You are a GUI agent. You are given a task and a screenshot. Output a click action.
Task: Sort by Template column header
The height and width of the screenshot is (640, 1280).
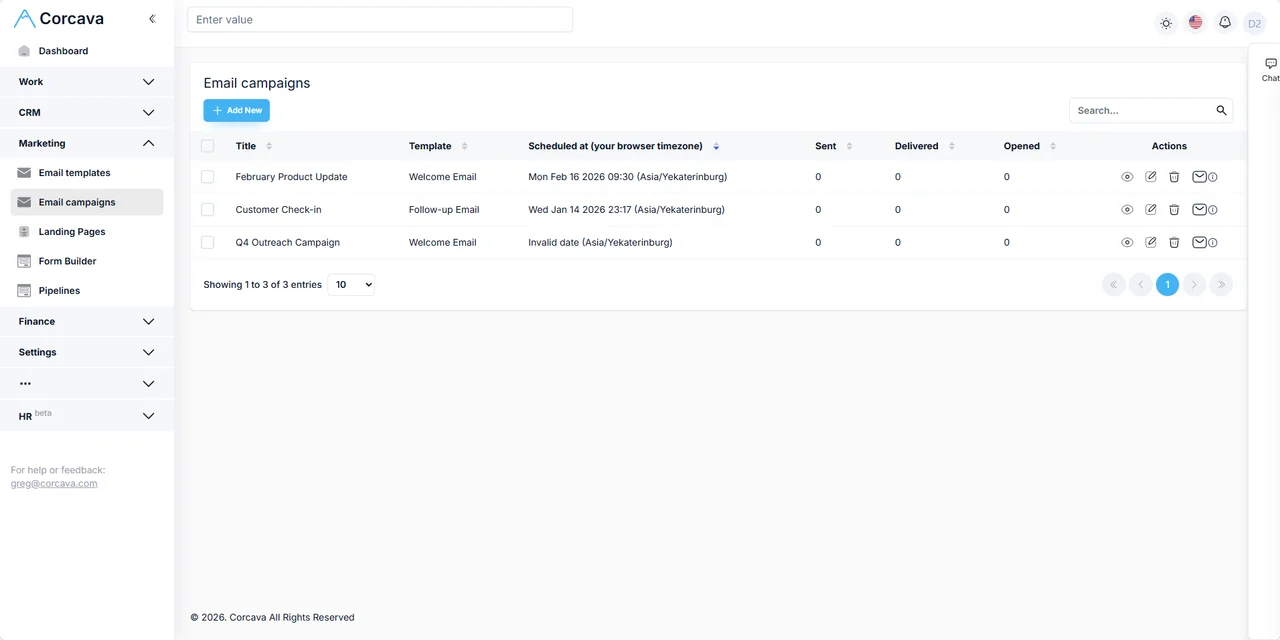(x=438, y=146)
